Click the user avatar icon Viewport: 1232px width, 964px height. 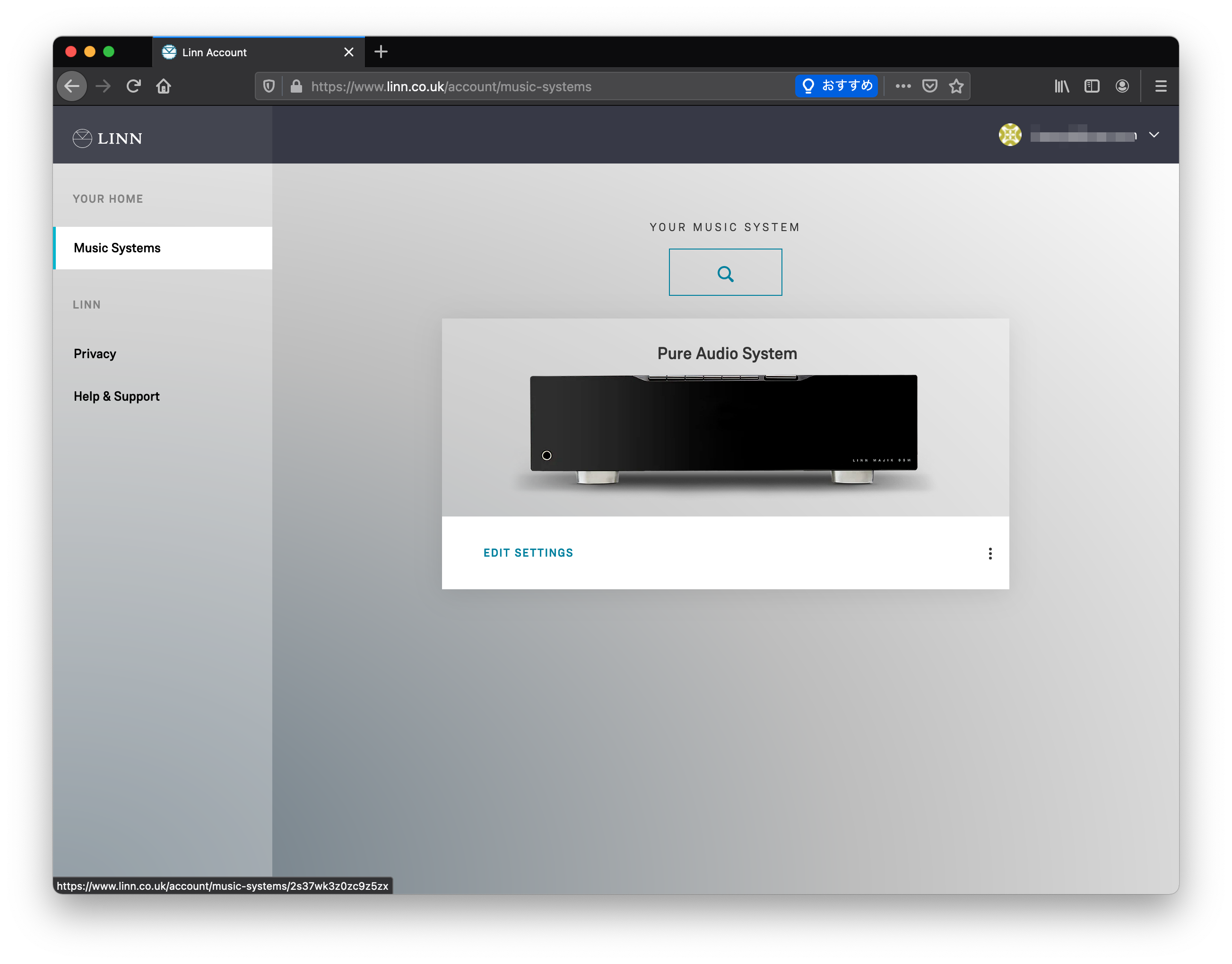pos(1009,135)
